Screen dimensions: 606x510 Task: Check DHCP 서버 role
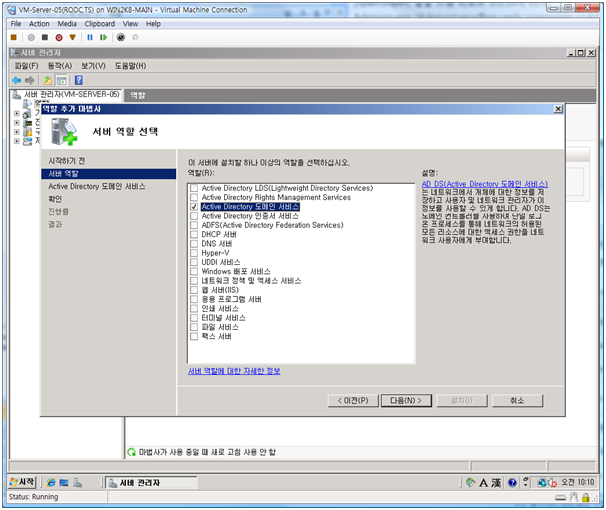[x=194, y=235]
